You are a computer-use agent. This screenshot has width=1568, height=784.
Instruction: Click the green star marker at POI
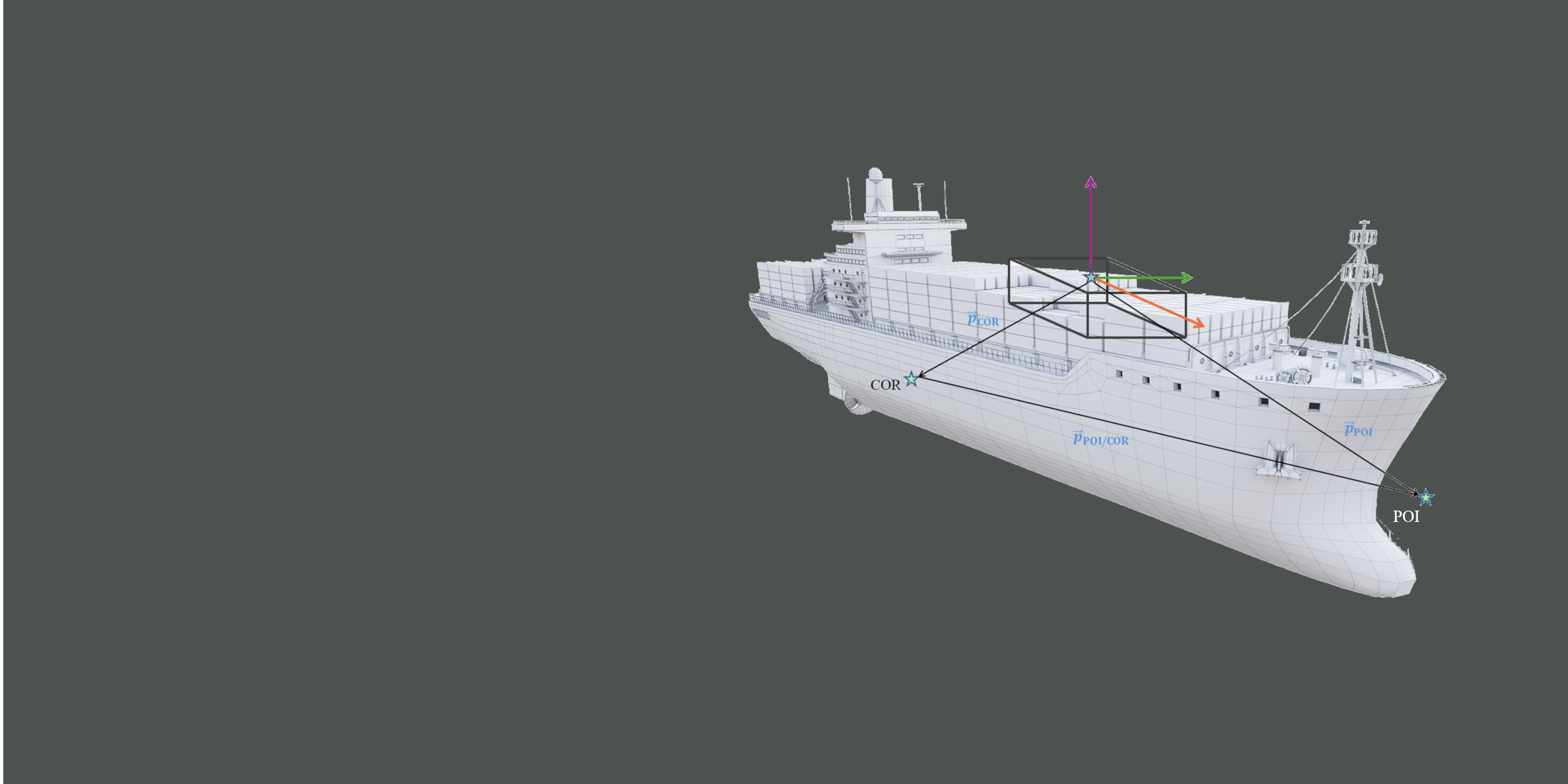click(1426, 497)
